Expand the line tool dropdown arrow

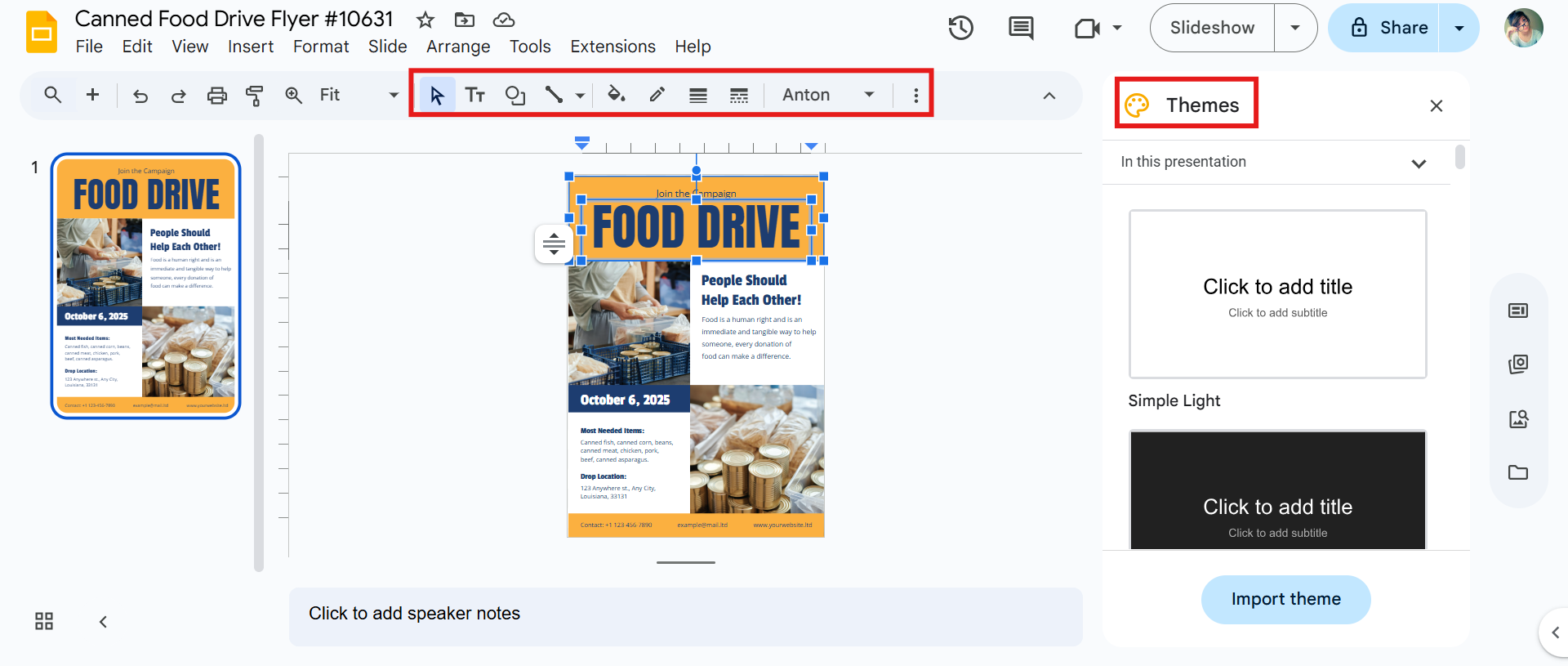[580, 96]
